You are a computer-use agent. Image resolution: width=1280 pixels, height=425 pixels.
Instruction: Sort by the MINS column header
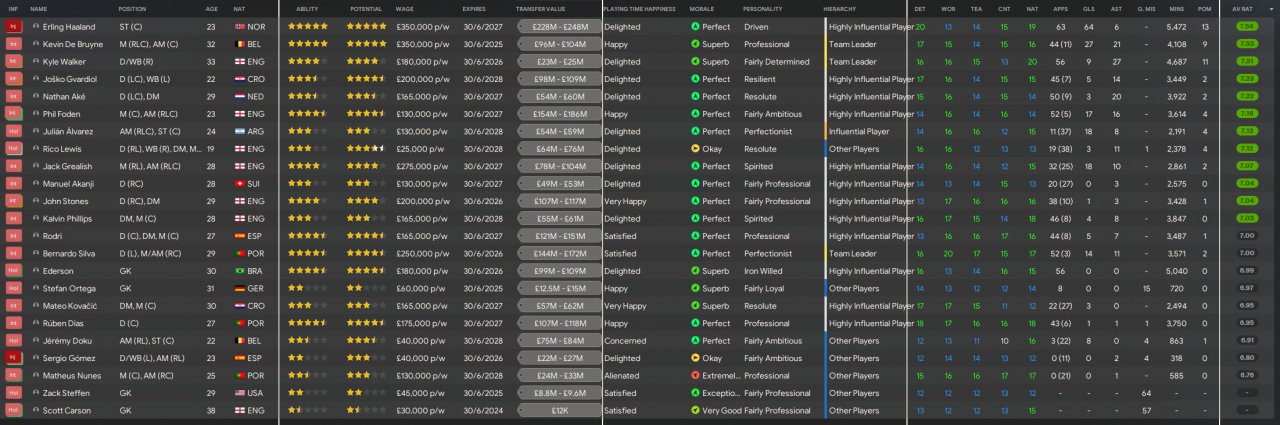[x=1176, y=8]
